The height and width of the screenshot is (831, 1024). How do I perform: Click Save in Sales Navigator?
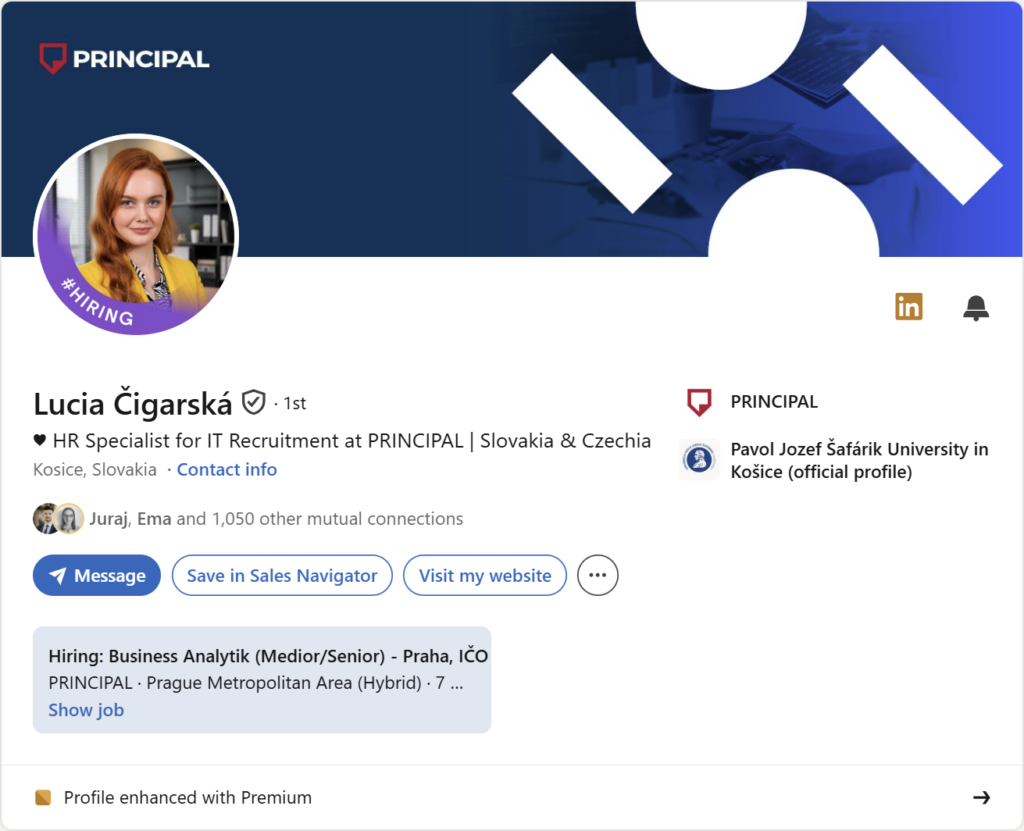click(282, 575)
